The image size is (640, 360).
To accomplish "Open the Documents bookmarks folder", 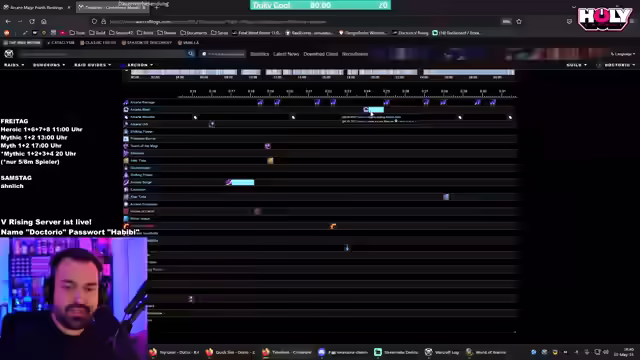I will (x=193, y=33).
